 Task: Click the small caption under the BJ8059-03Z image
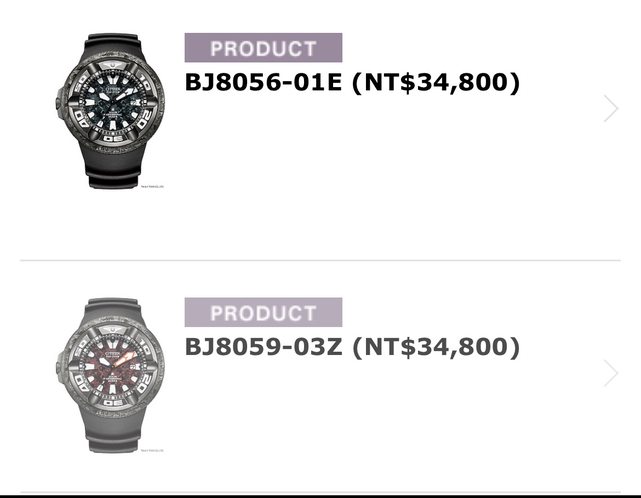coord(152,451)
